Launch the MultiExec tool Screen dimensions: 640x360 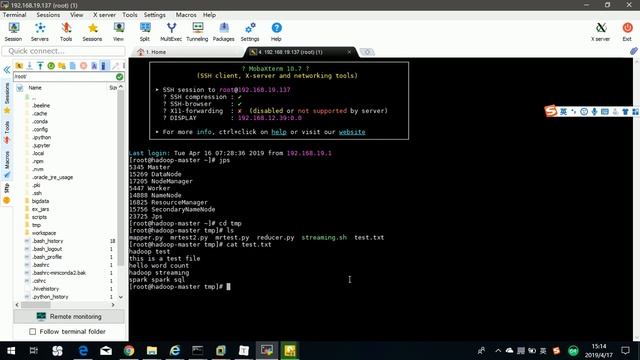(x=171, y=32)
